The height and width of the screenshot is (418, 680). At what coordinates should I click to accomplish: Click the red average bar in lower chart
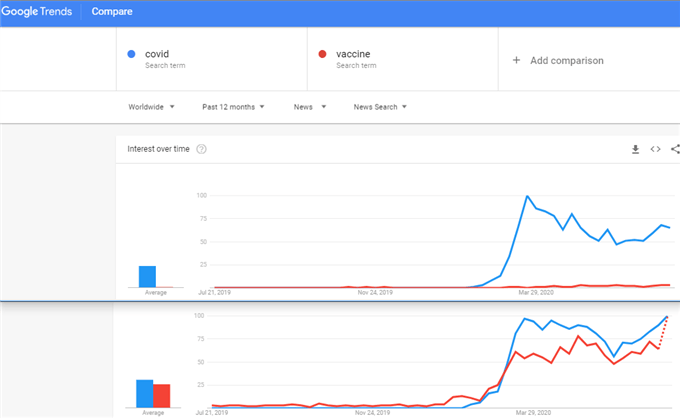162,396
